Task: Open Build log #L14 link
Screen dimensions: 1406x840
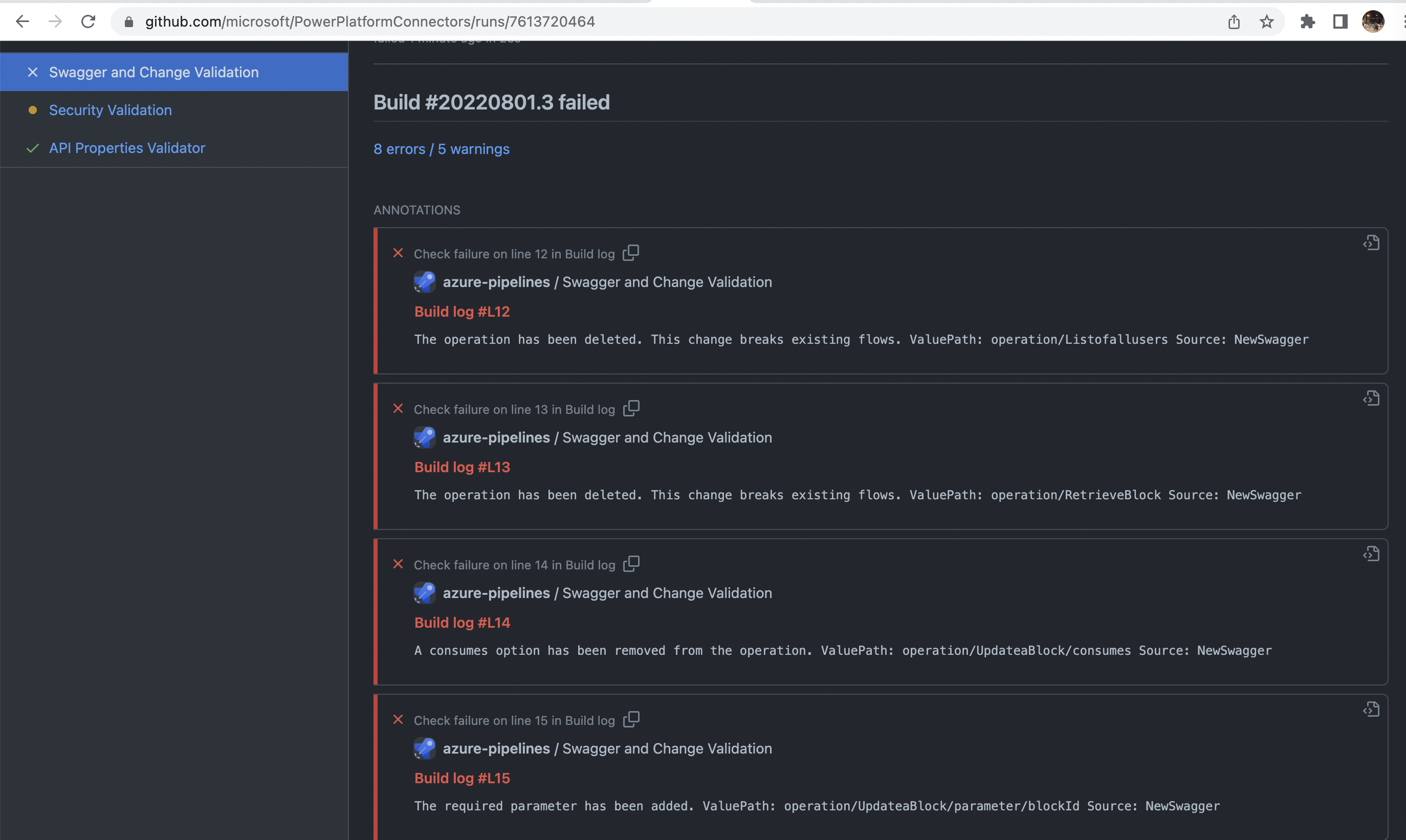Action: [x=462, y=623]
